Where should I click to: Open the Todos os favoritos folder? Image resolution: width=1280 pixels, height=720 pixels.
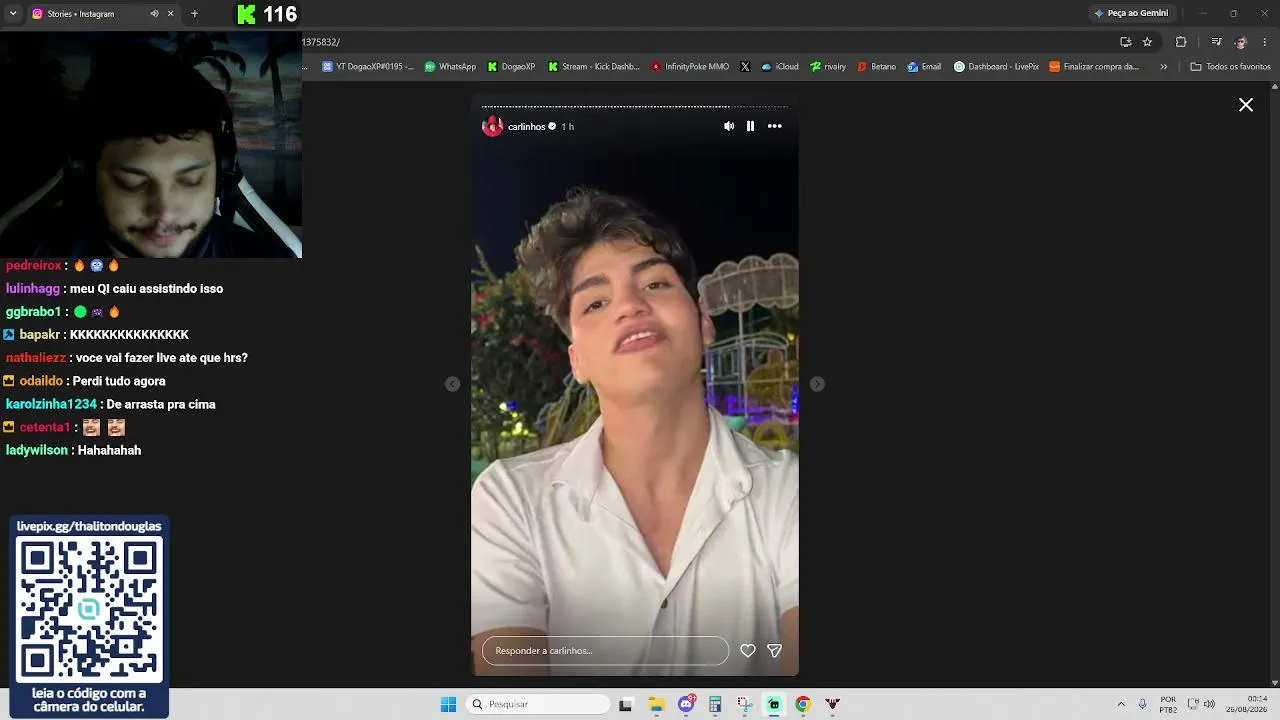[x=1230, y=67]
